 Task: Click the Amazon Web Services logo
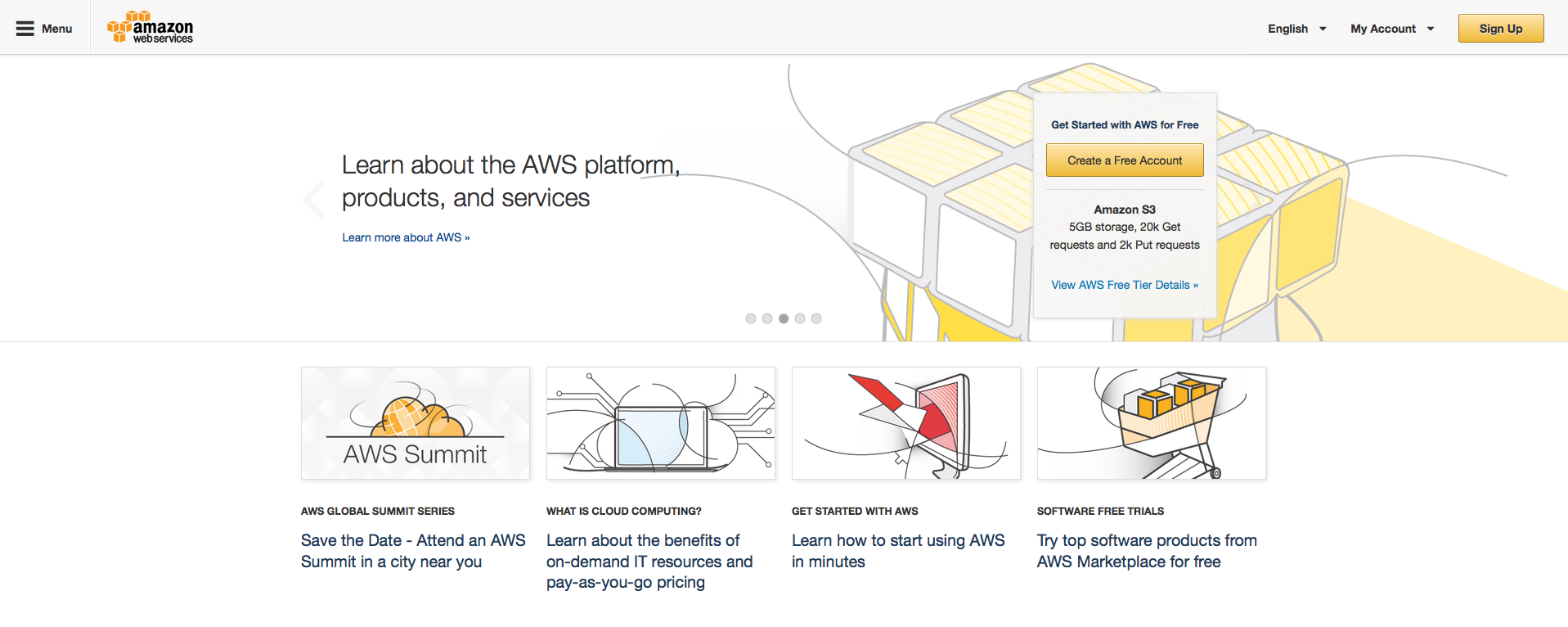coord(151,28)
